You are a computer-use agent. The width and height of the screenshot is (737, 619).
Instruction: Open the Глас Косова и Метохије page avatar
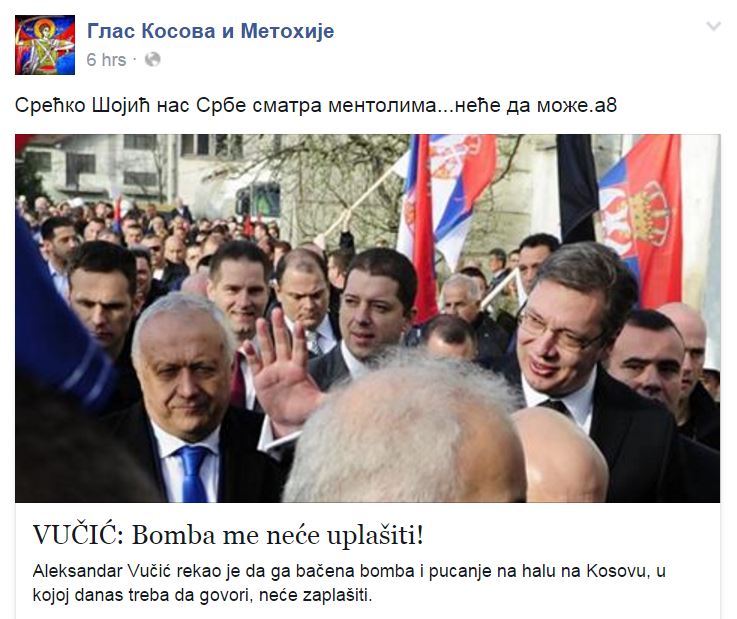[45, 45]
